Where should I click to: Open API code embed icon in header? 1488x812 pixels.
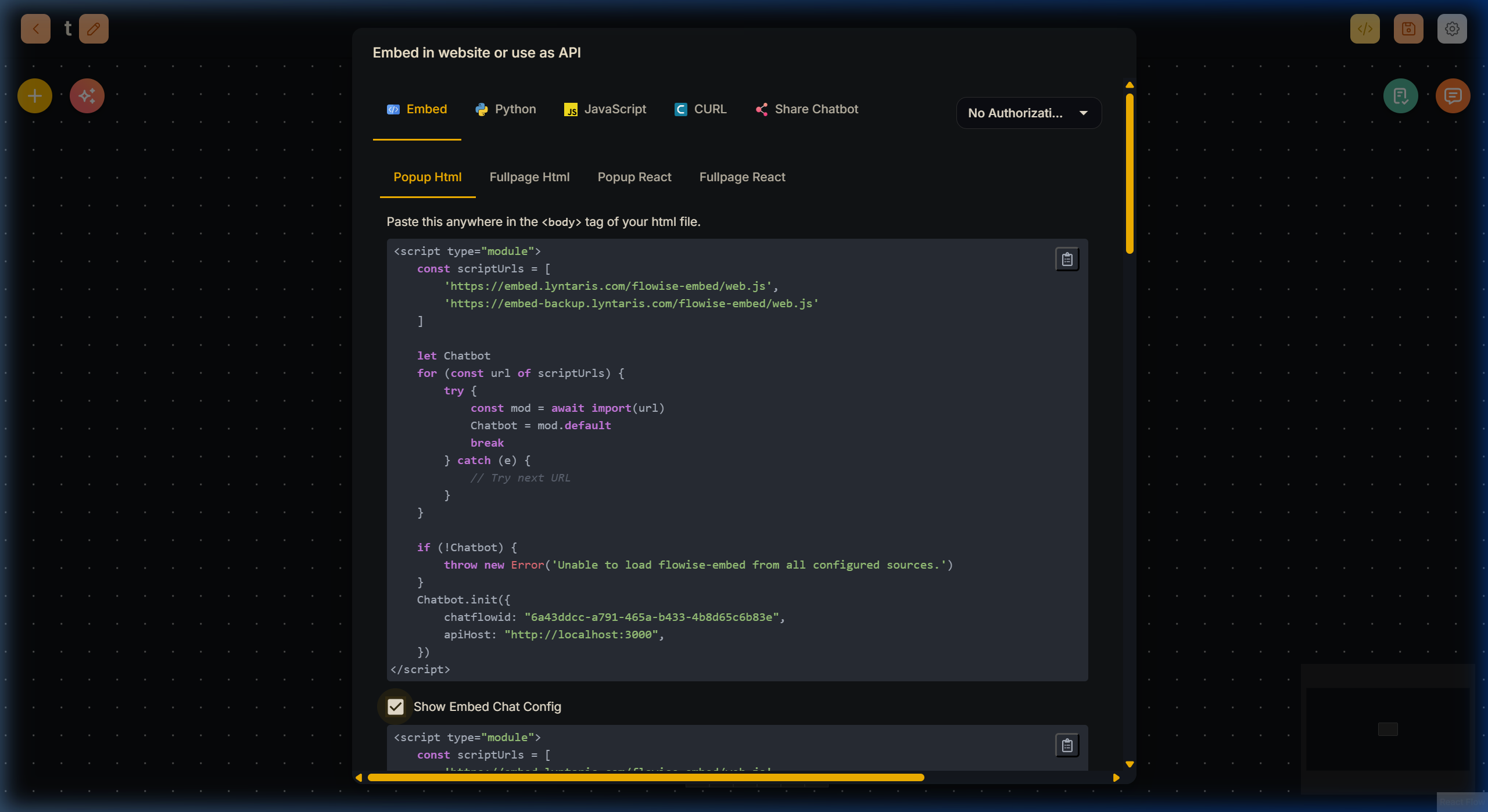pos(1365,28)
